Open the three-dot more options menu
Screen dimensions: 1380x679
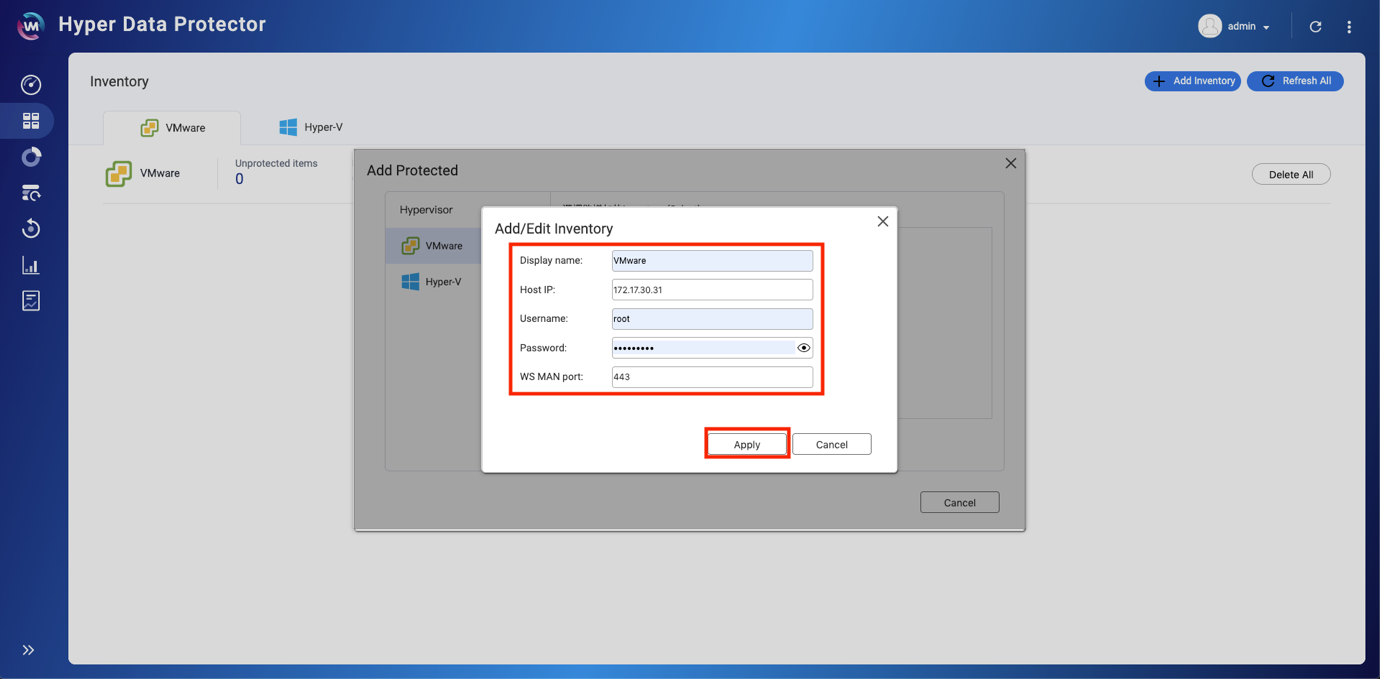(1349, 27)
